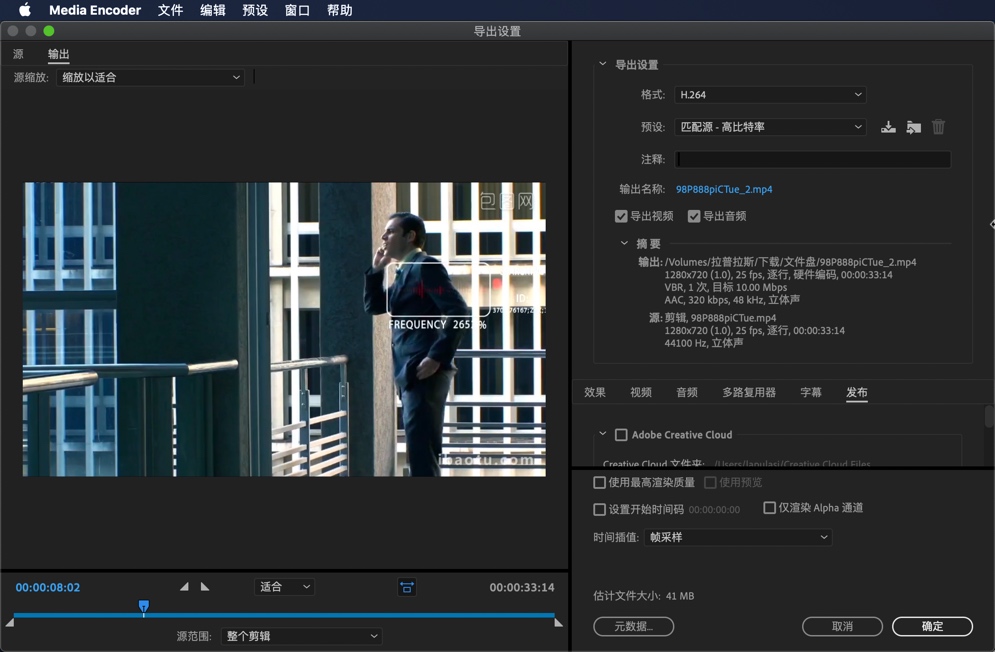Import a preset using the folder icon
Viewport: 995px width, 652px height.
click(x=913, y=127)
